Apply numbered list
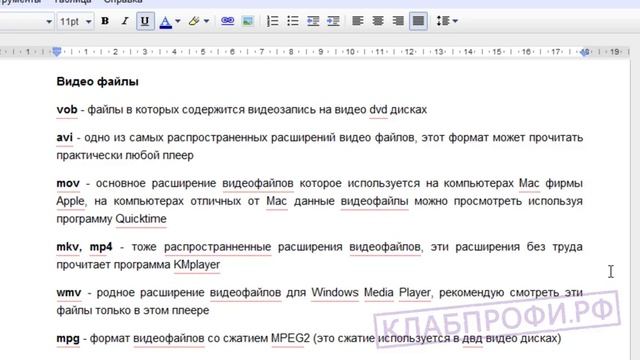This screenshot has width=640, height=360. pos(272,21)
